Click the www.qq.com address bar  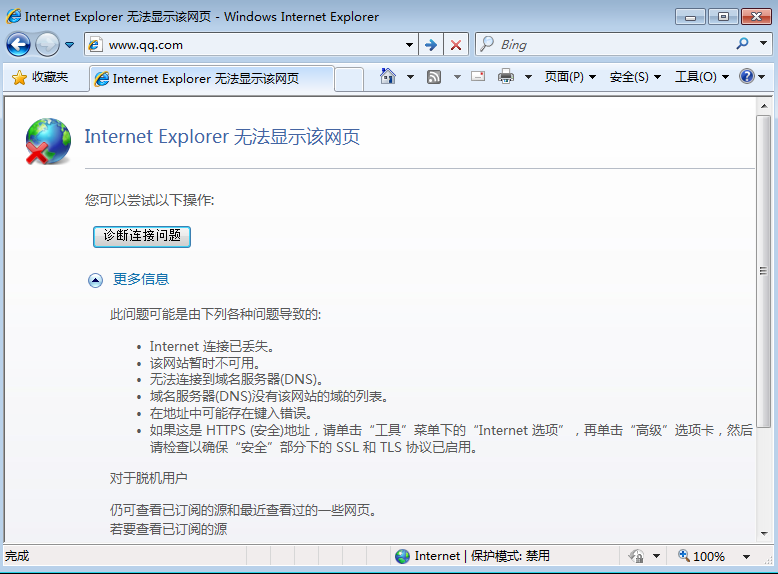[x=251, y=45]
